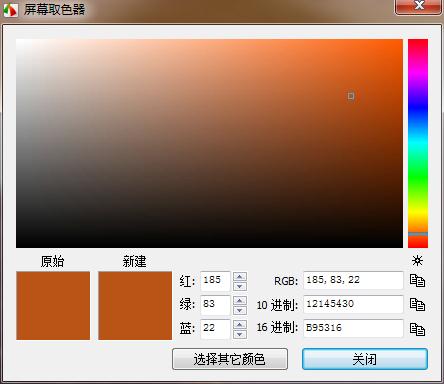The image size is (444, 384).
Task: Copy the hex value B95316
Action: 417,329
